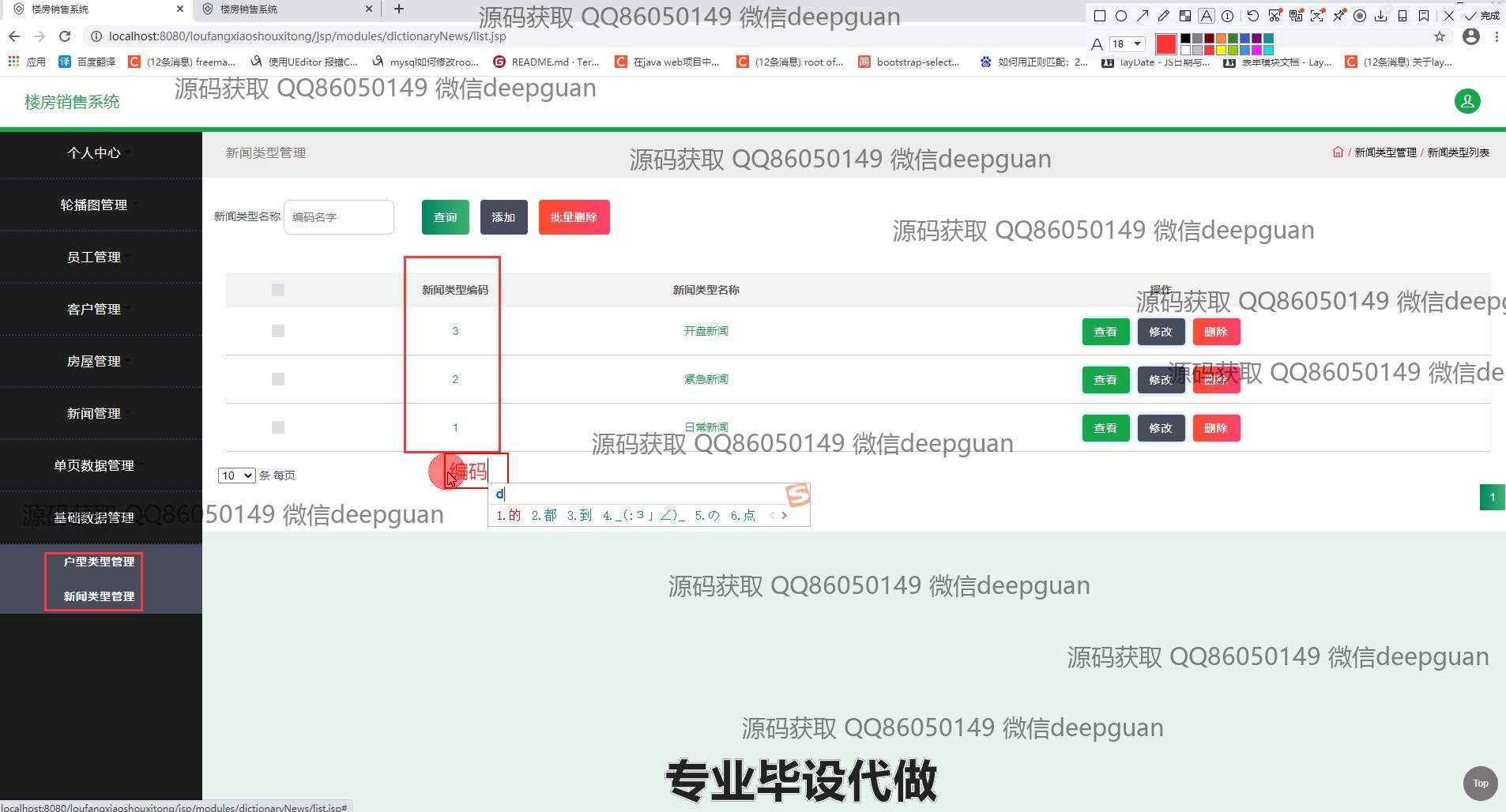Click the text recognition icon
The width and height of the screenshot is (1506, 812).
(x=1317, y=16)
